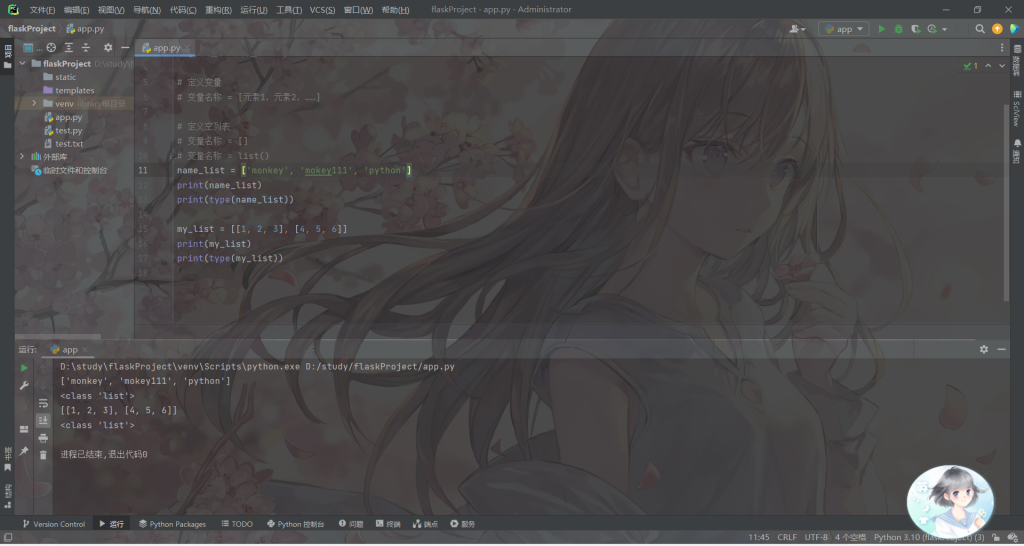
Task: Click the Project panel settings gear
Action: click(x=108, y=47)
